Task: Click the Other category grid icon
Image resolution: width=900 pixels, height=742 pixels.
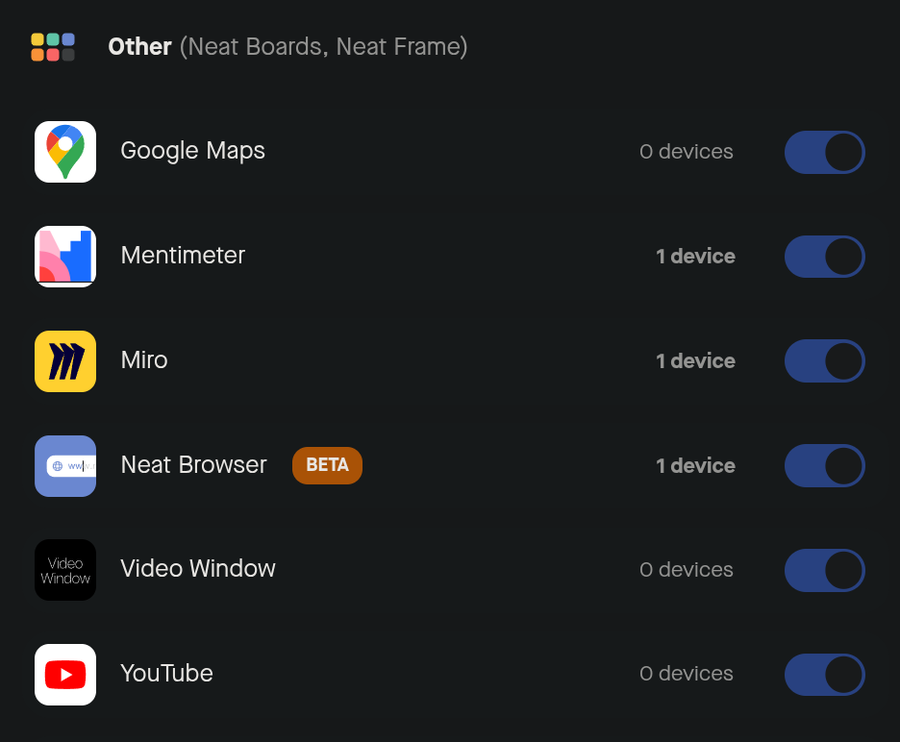Action: pos(53,47)
